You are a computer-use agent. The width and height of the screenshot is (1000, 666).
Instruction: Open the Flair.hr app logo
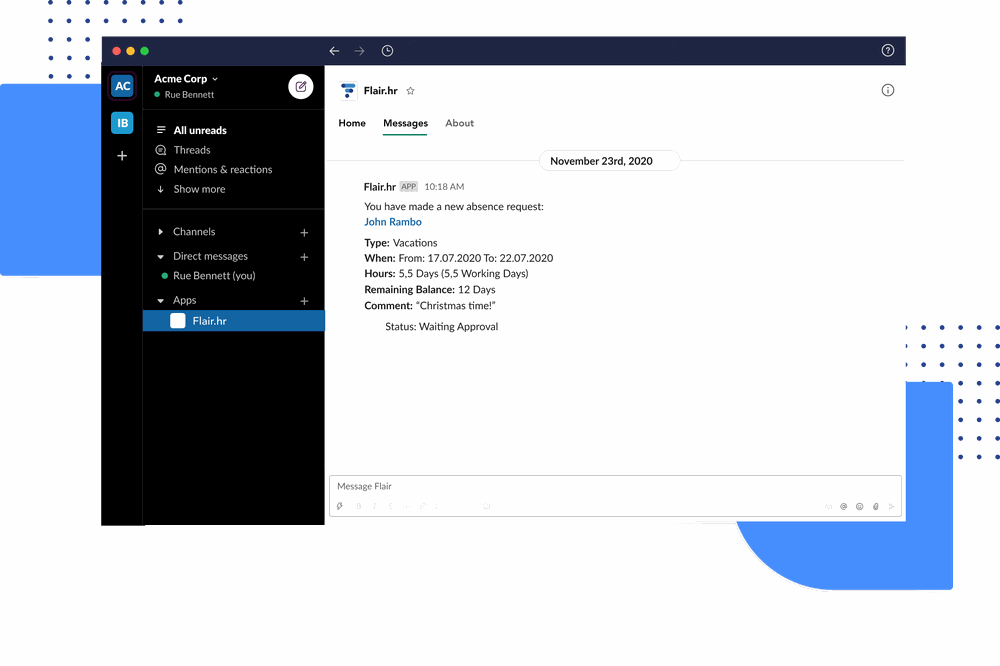(348, 91)
